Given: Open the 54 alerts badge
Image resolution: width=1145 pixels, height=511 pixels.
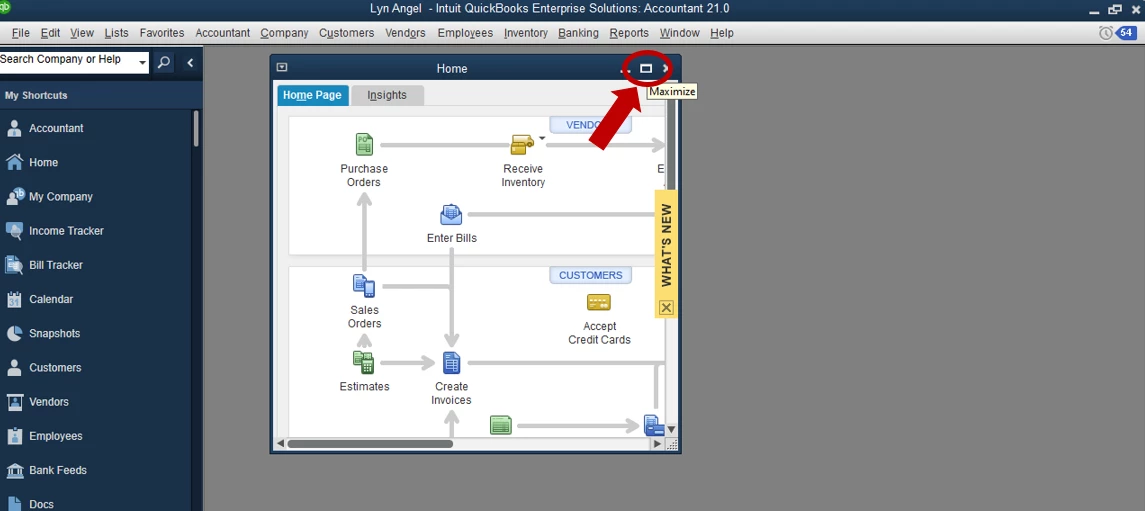Looking at the screenshot, I should (x=1125, y=33).
